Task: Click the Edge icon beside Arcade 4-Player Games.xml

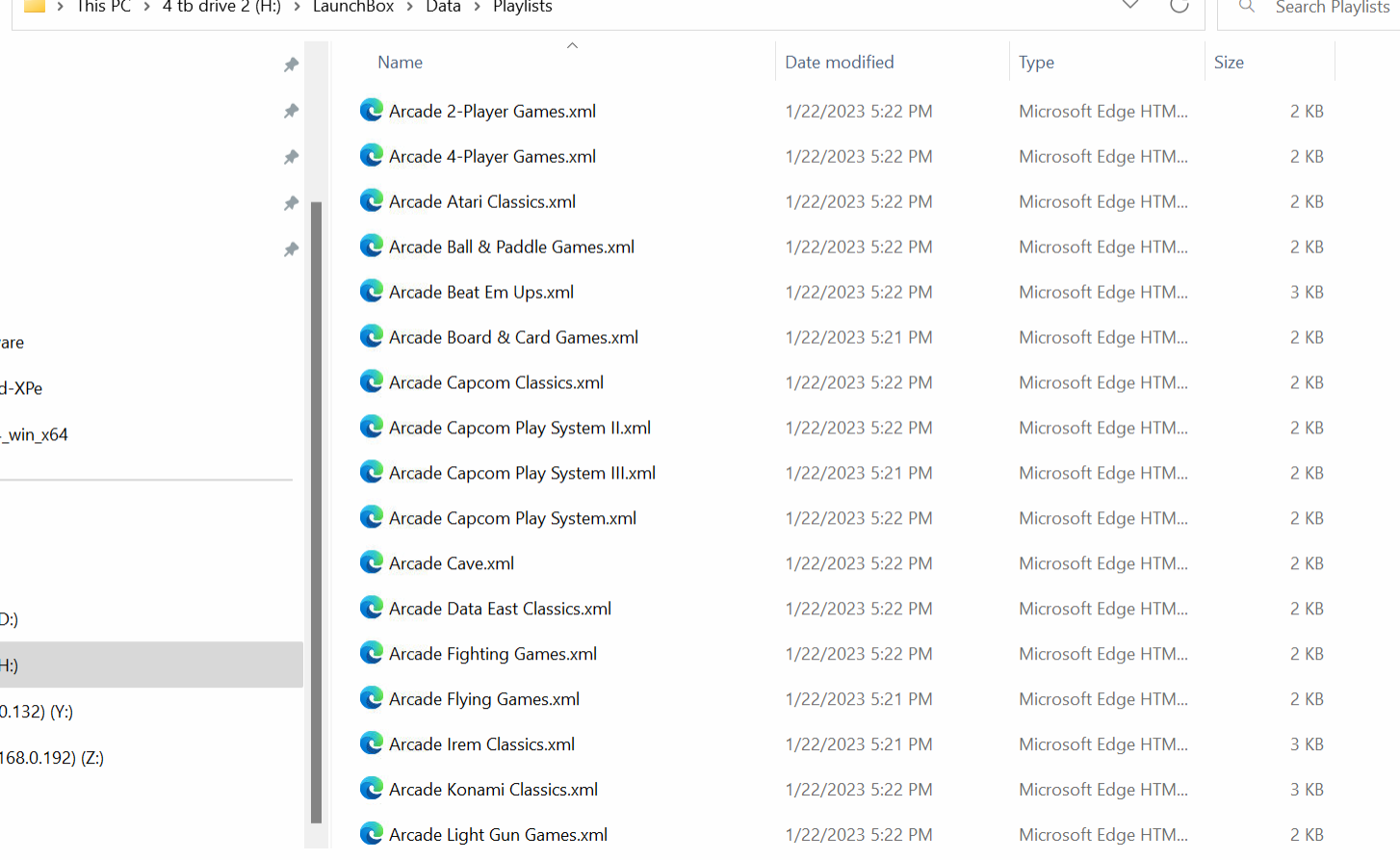Action: pos(372,155)
